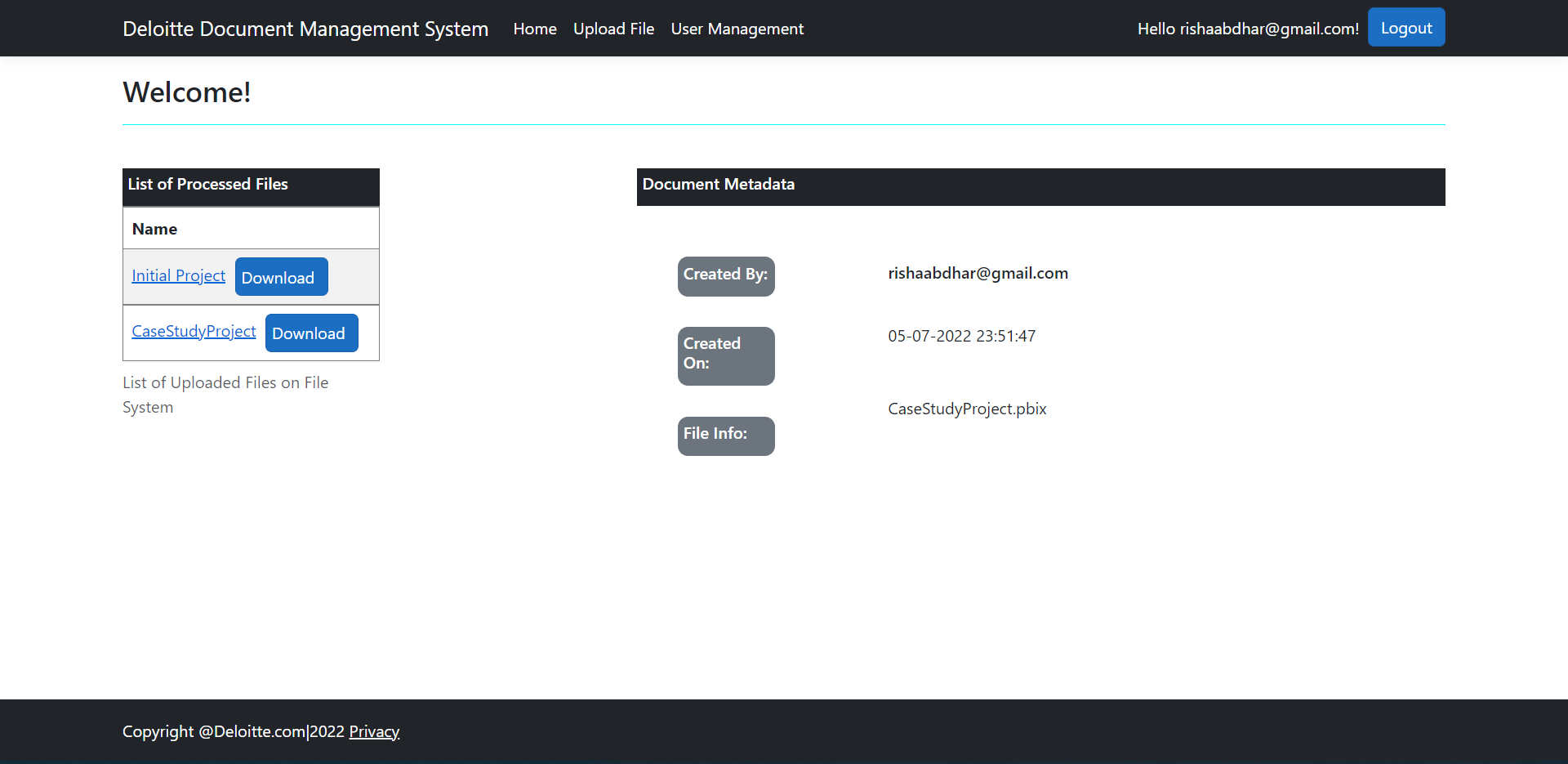Viewport: 1568px width, 764px height.
Task: Download the CaseStudyProject file
Action: [311, 333]
